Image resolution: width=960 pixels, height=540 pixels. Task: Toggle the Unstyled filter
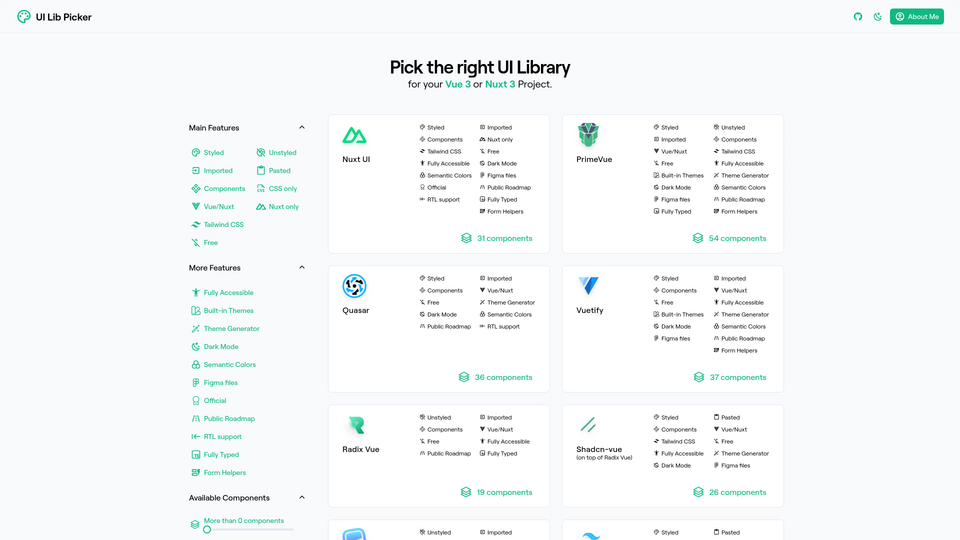coord(276,152)
